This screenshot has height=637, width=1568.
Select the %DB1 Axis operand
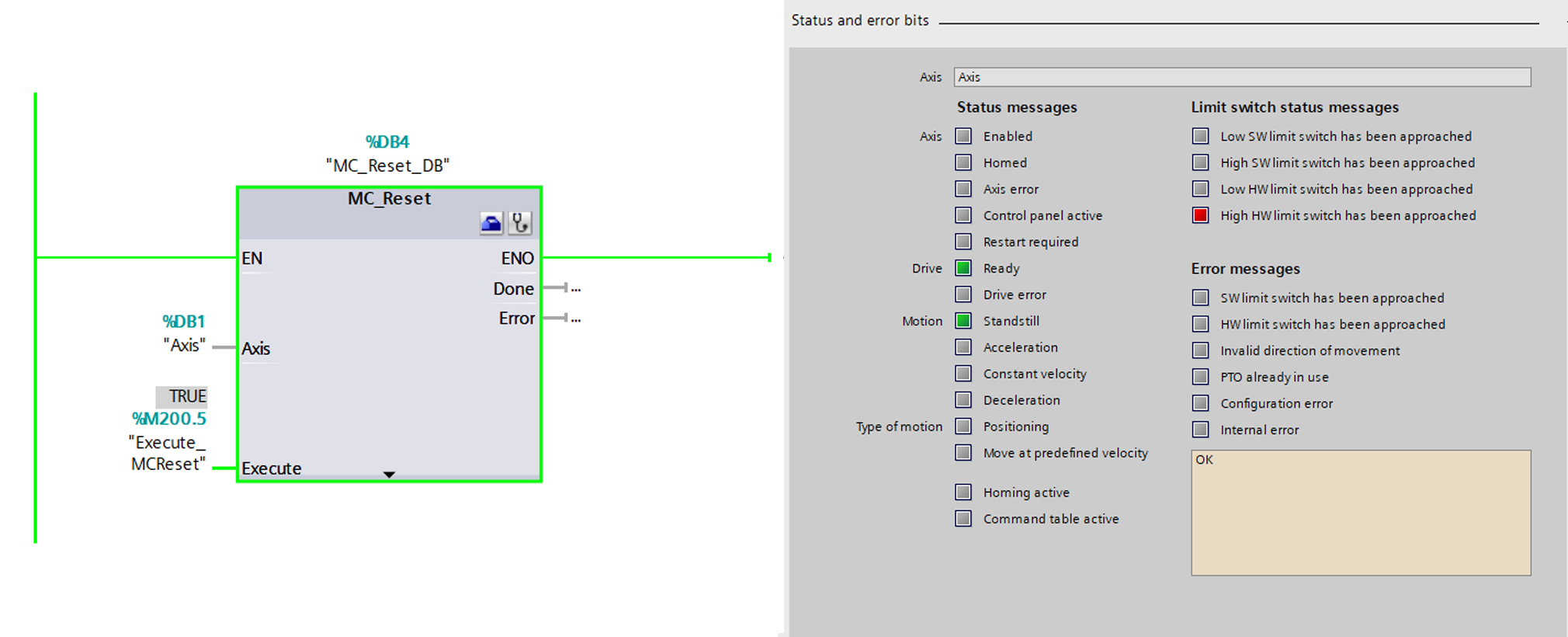[x=184, y=333]
